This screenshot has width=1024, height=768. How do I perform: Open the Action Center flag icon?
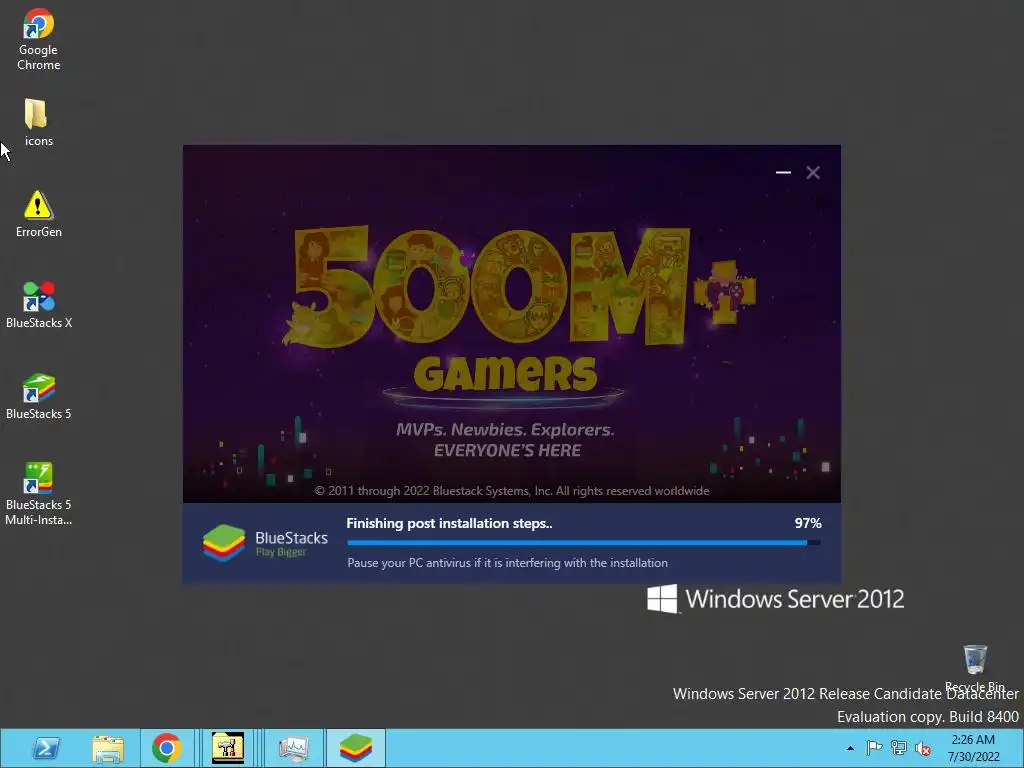click(x=874, y=748)
